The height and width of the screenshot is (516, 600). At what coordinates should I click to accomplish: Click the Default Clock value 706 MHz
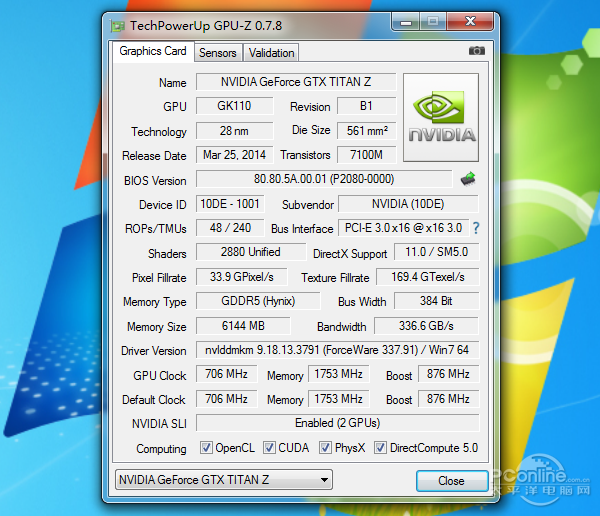[x=227, y=399]
